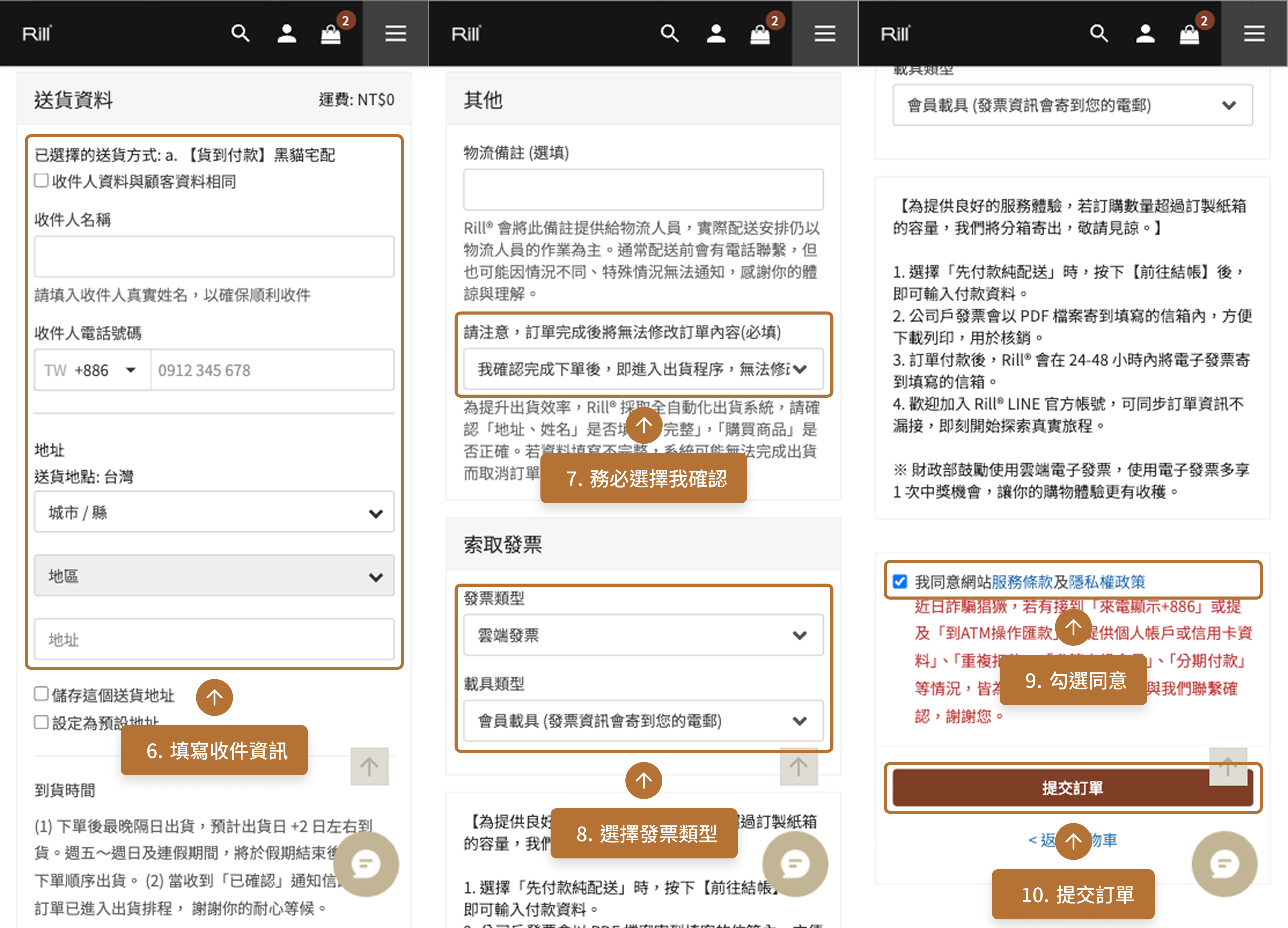Open the shopping cart with 2 items on the right
The width and height of the screenshot is (1288, 928).
[x=1190, y=34]
